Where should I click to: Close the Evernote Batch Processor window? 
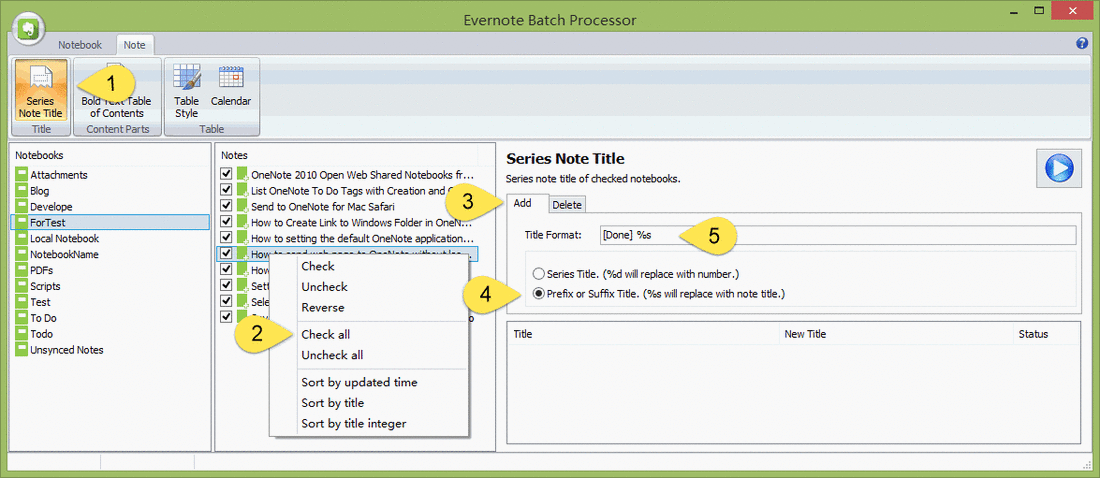1072,11
